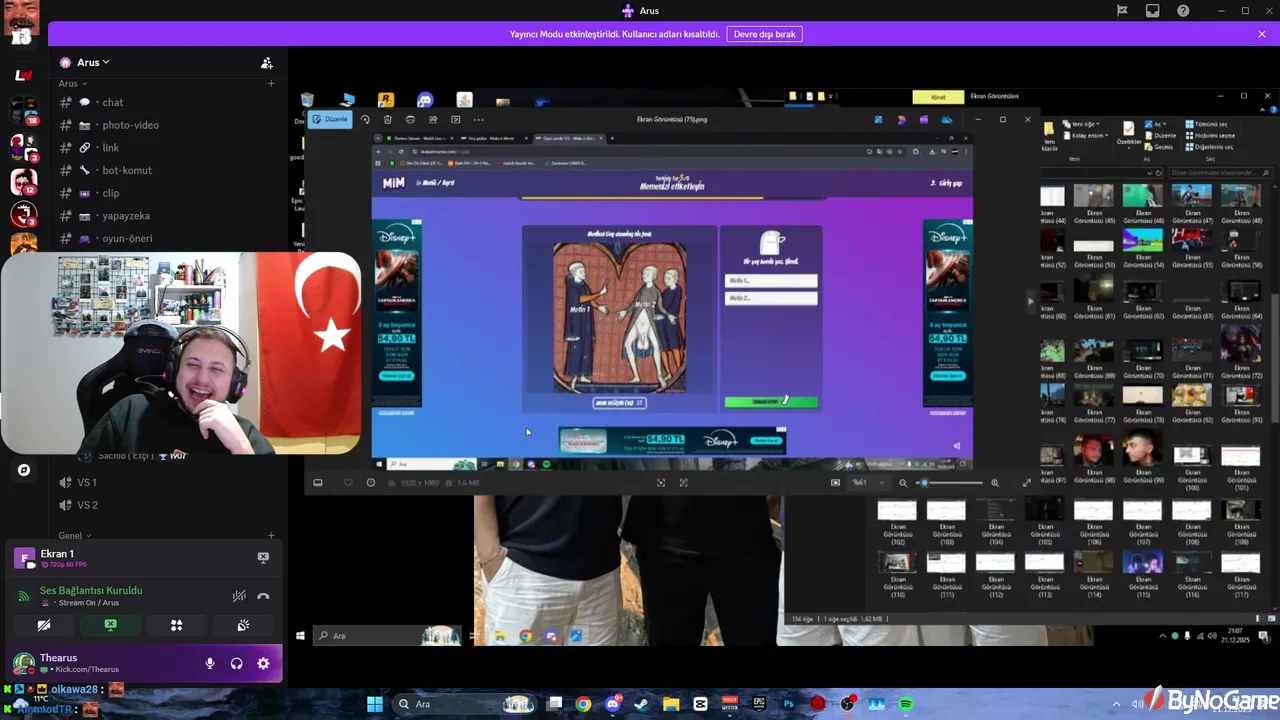The image size is (1280, 720).
Task: Click Hiçbirini seçme in File Explorer ribbon
Action: pyautogui.click(x=1210, y=135)
